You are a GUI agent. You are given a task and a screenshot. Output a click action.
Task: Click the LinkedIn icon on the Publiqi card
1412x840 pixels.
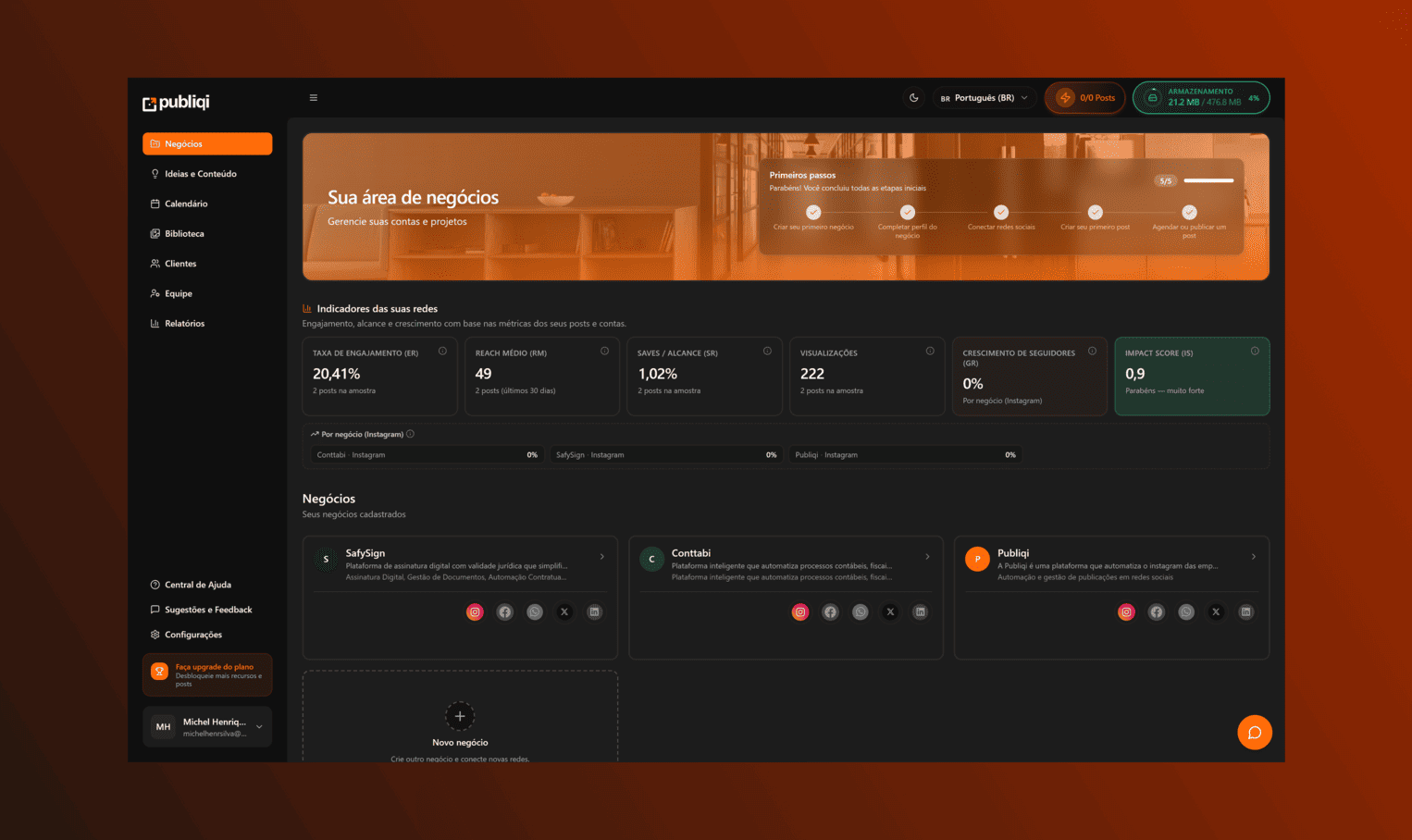coord(1246,612)
